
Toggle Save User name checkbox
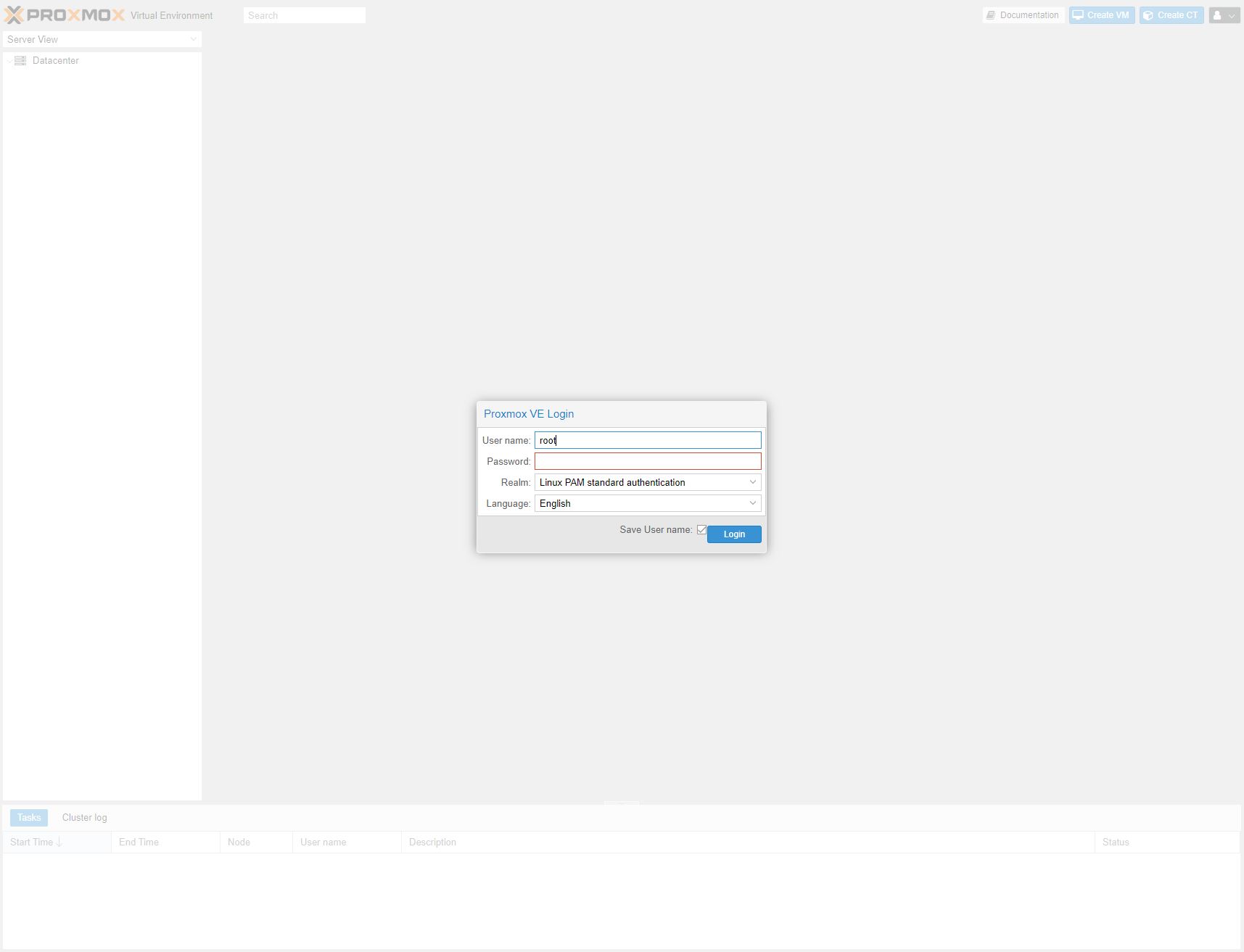[x=701, y=530]
